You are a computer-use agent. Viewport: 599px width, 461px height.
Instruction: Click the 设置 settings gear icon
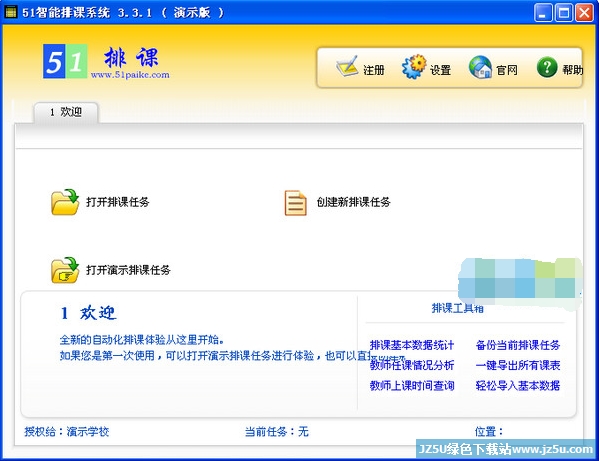[x=414, y=67]
